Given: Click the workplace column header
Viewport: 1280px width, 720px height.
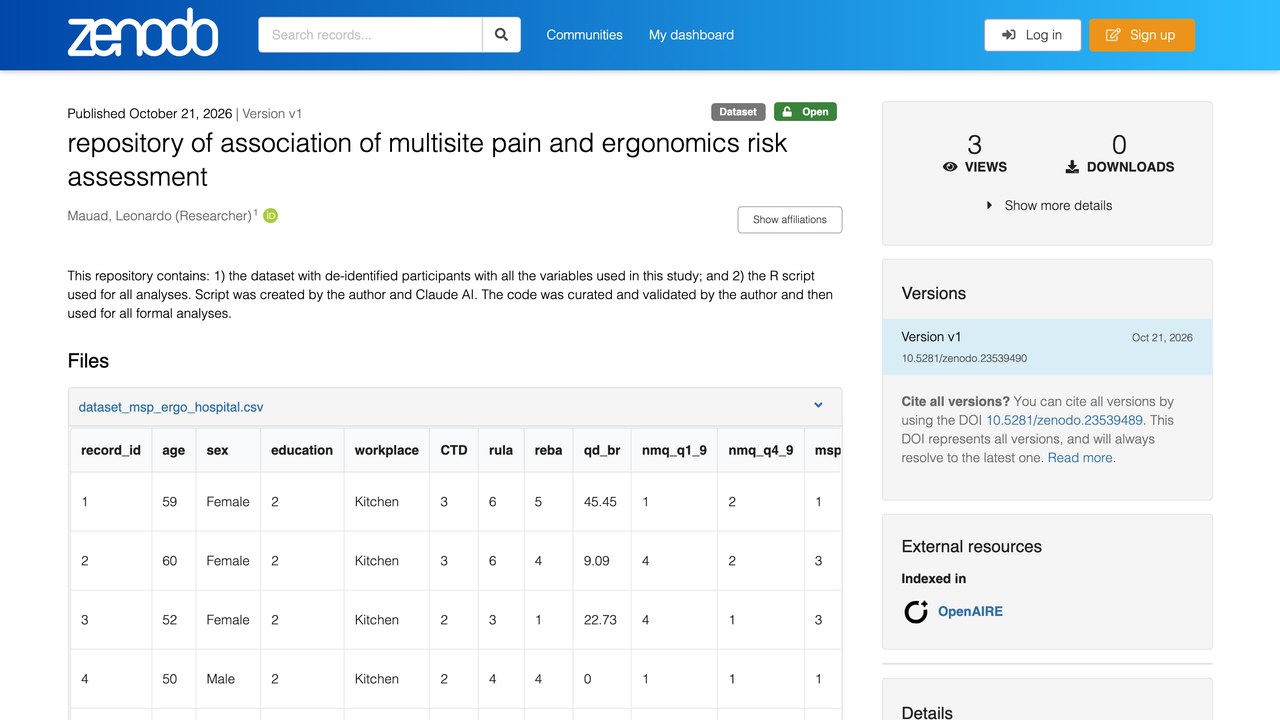Looking at the screenshot, I should tap(387, 450).
